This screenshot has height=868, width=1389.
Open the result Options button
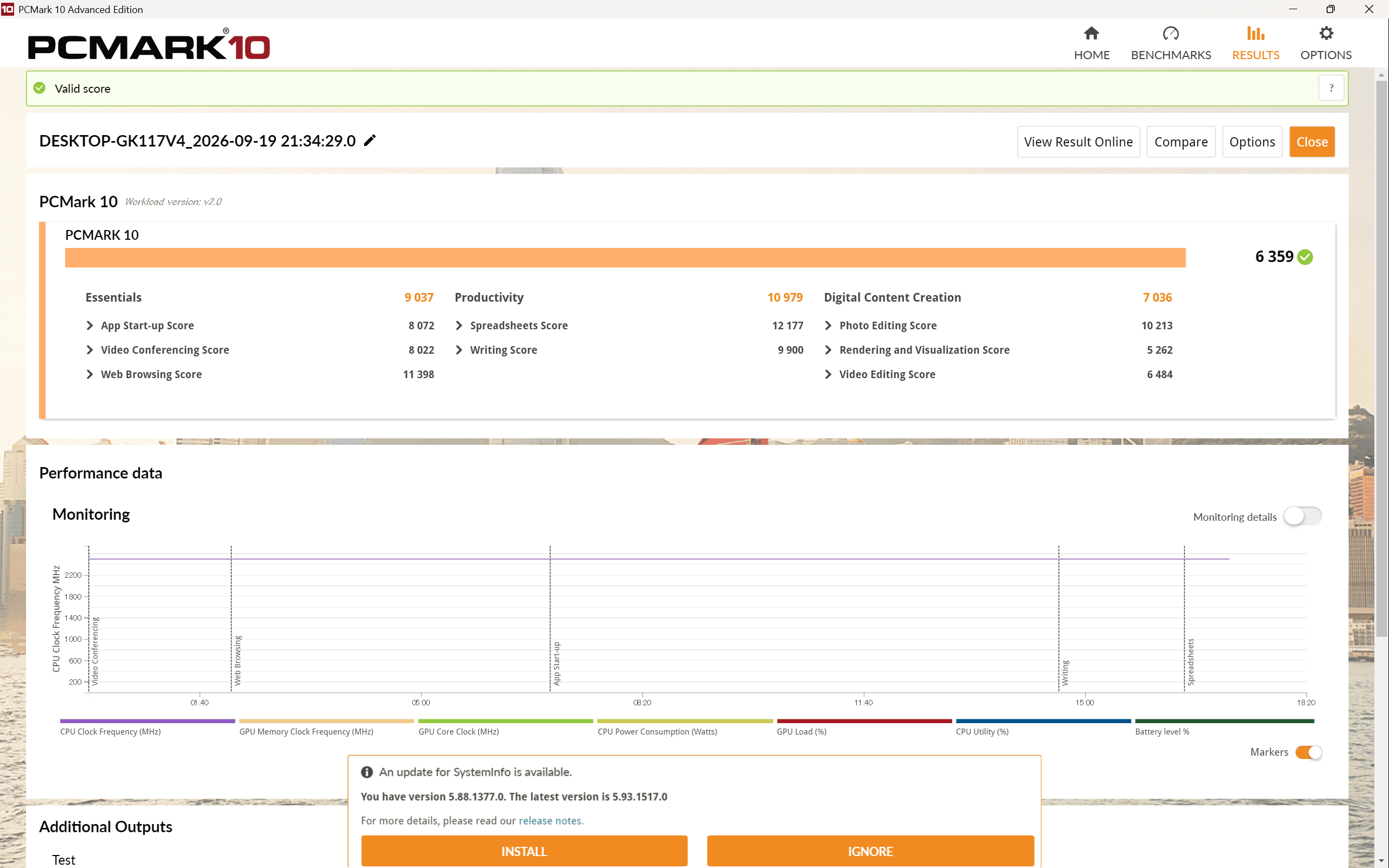[1252, 142]
